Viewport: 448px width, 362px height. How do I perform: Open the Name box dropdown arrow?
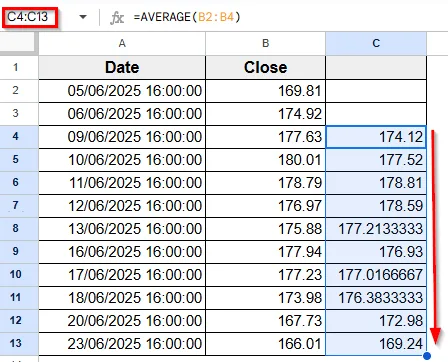coord(83,17)
